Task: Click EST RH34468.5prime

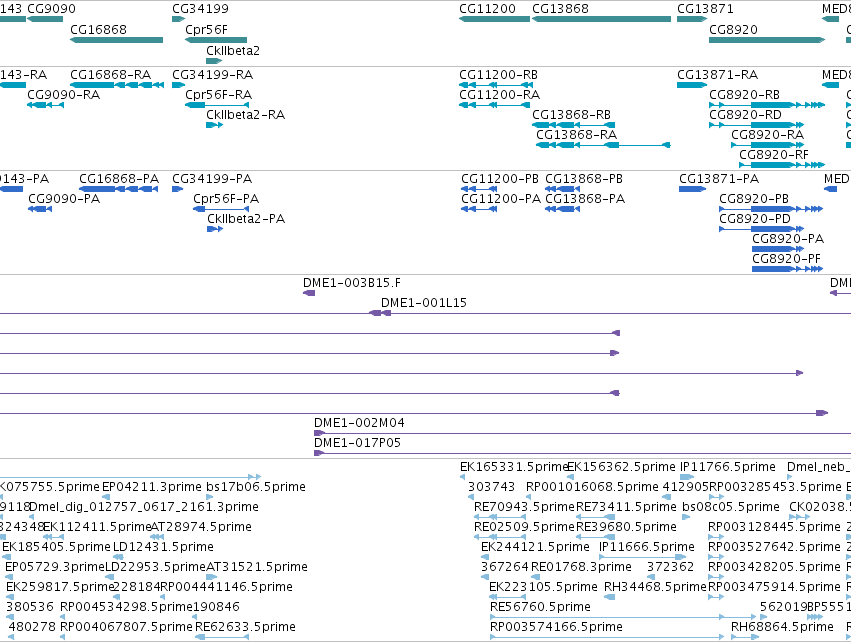Action: point(655,587)
